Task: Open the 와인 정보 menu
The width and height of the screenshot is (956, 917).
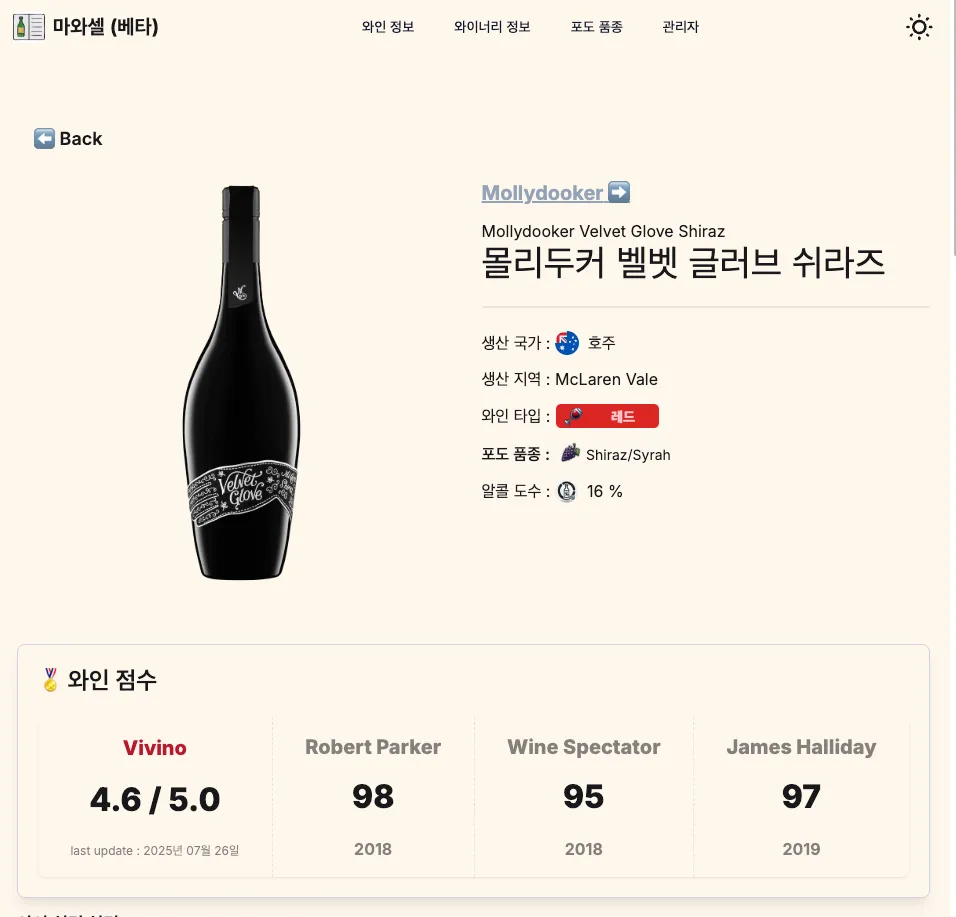Action: coord(388,27)
